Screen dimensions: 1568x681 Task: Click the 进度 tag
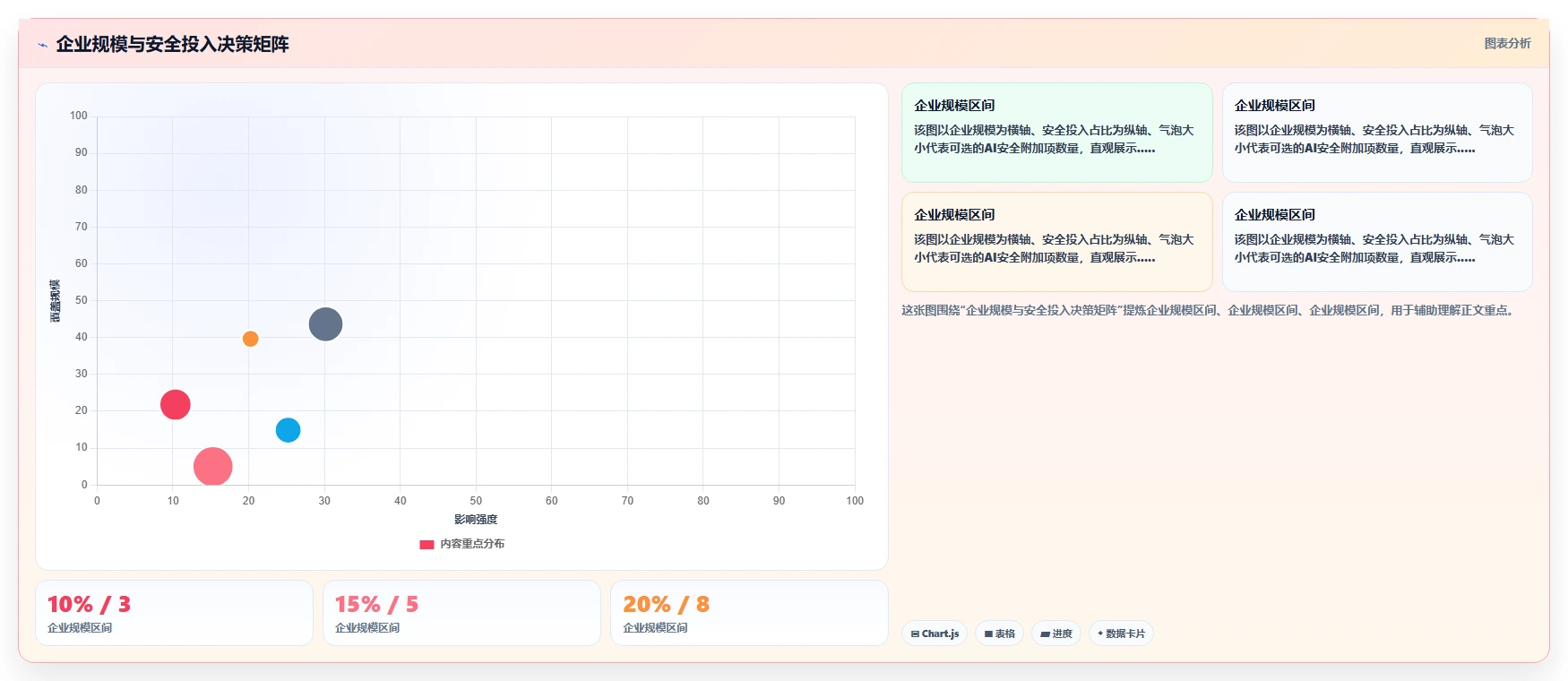pos(1056,634)
